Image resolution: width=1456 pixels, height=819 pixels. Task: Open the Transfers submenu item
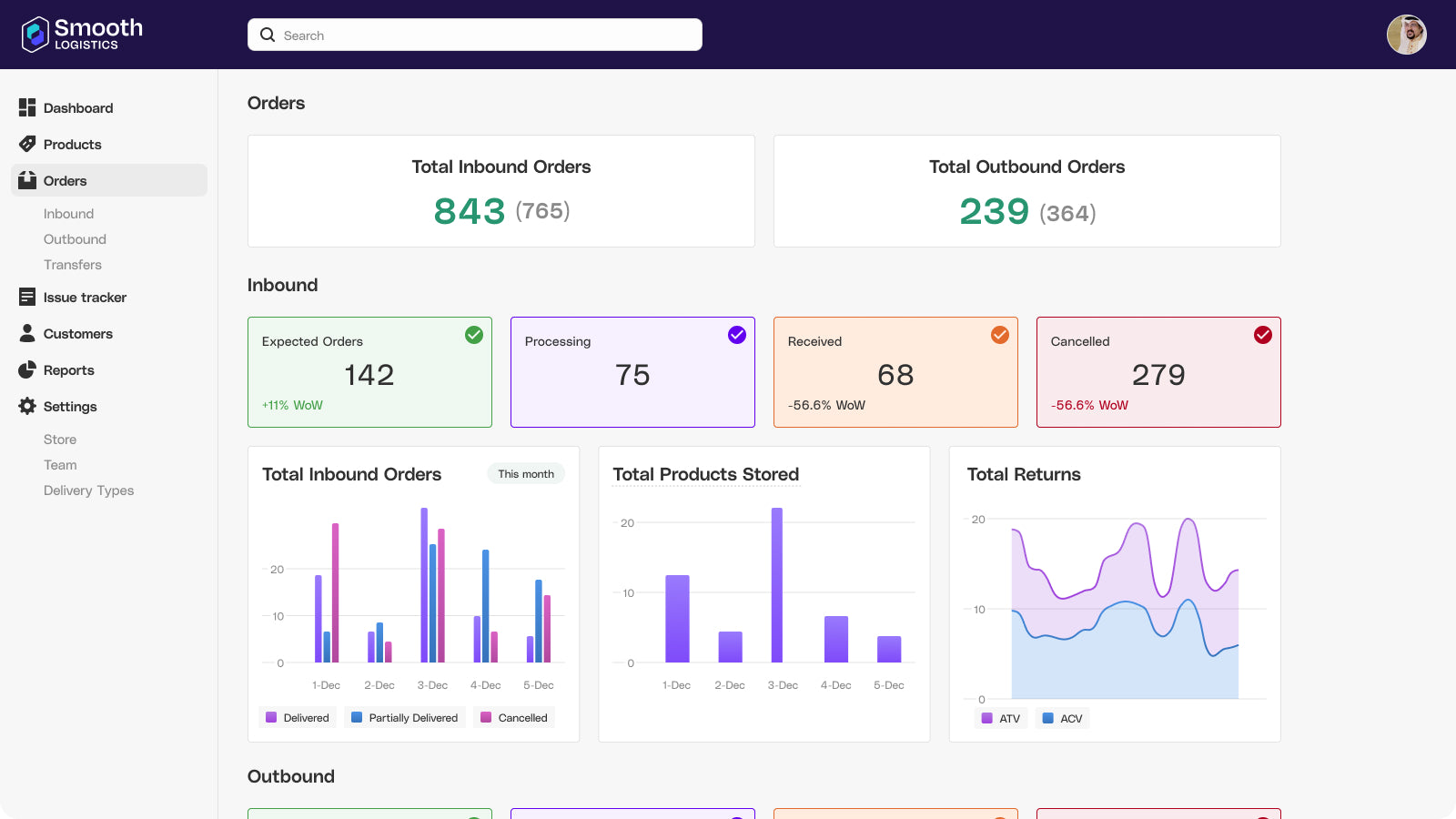pos(73,265)
